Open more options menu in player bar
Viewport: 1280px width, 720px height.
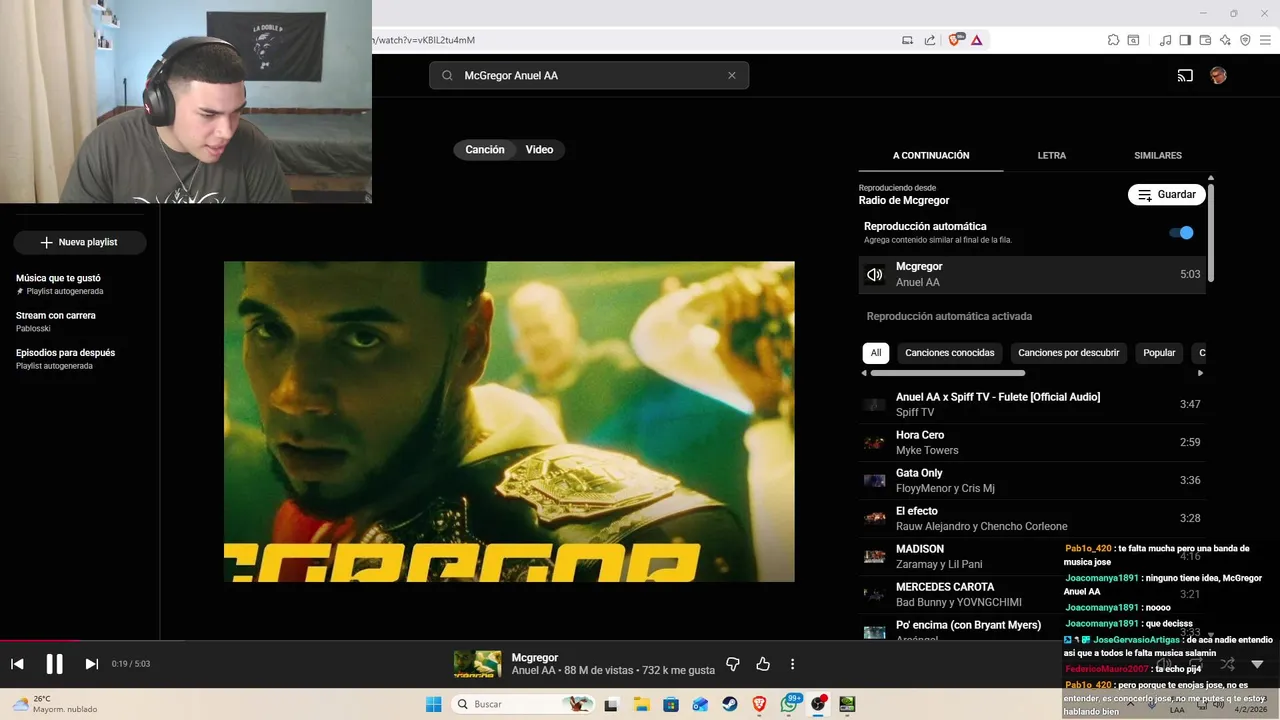(792, 664)
